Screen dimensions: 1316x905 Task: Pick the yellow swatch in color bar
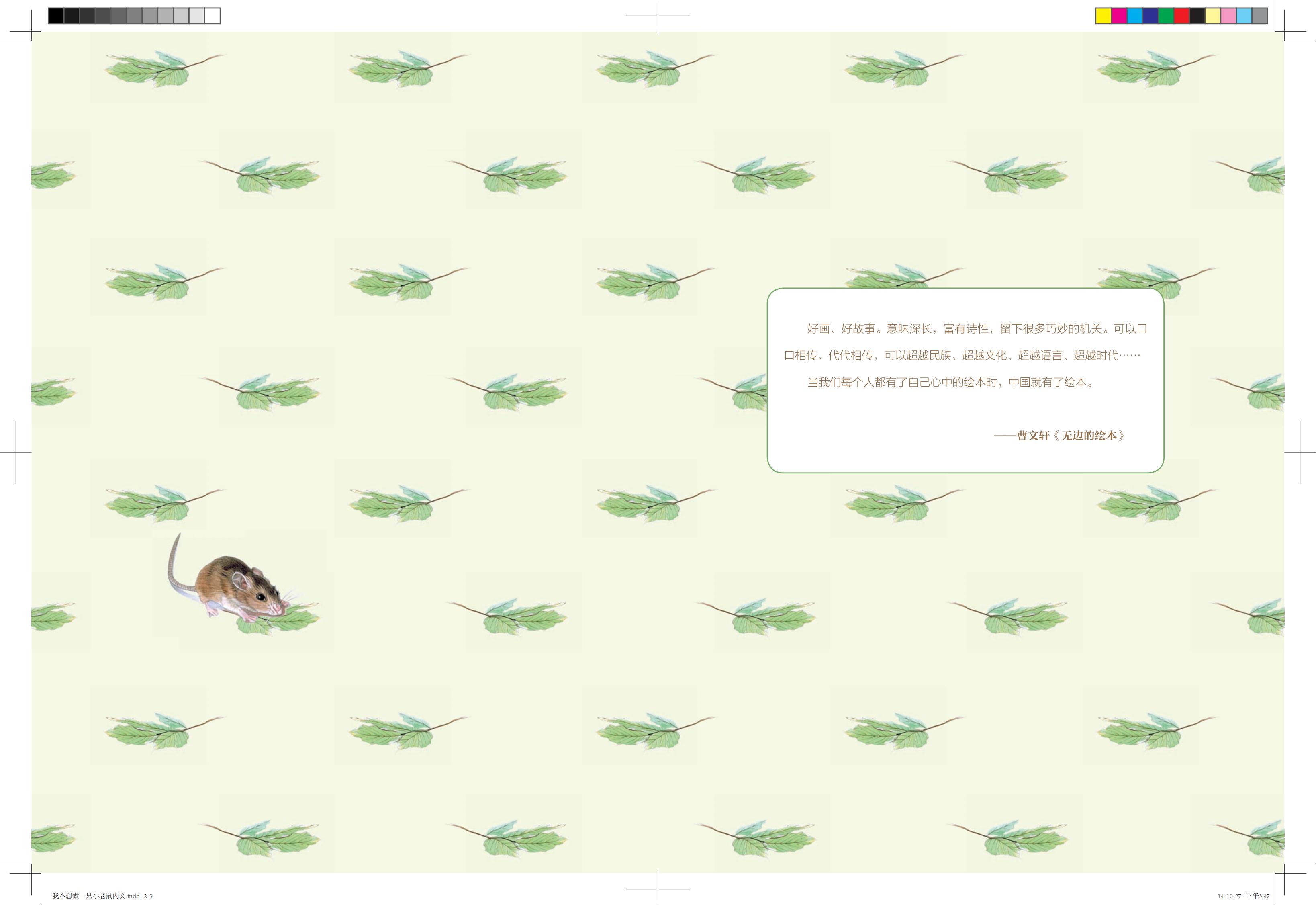coord(1103,16)
